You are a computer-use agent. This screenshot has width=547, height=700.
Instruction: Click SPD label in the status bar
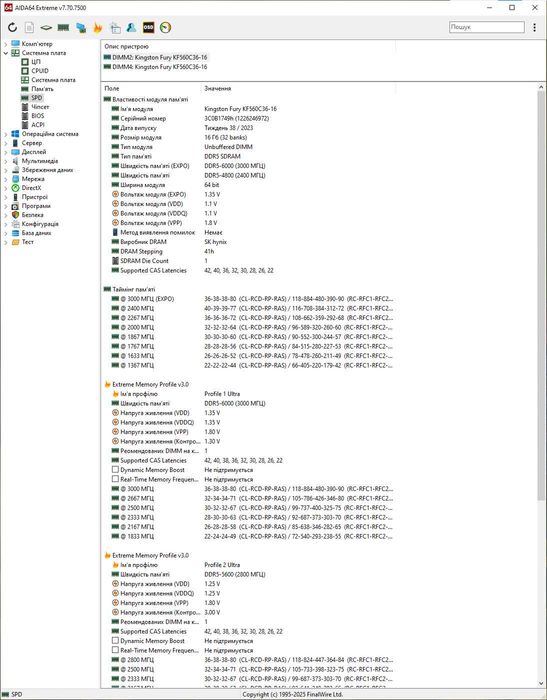tap(16, 694)
